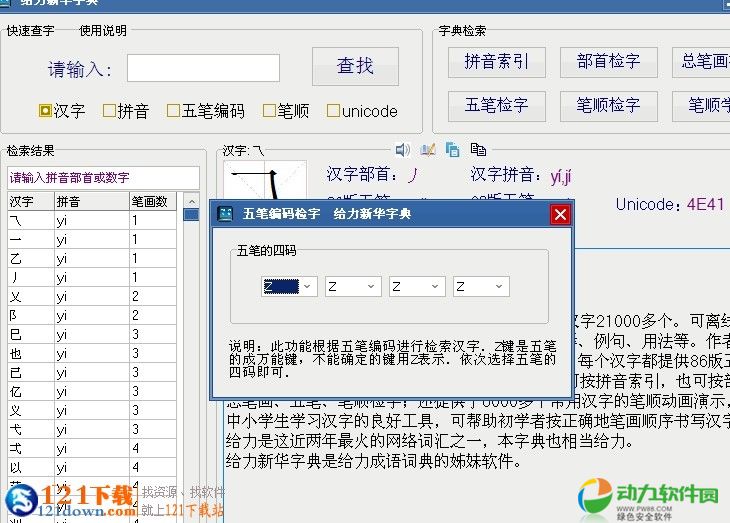Viewport: 730px width, 523px height.
Task: Open the 拼音索引 lookup
Action: 496,62
